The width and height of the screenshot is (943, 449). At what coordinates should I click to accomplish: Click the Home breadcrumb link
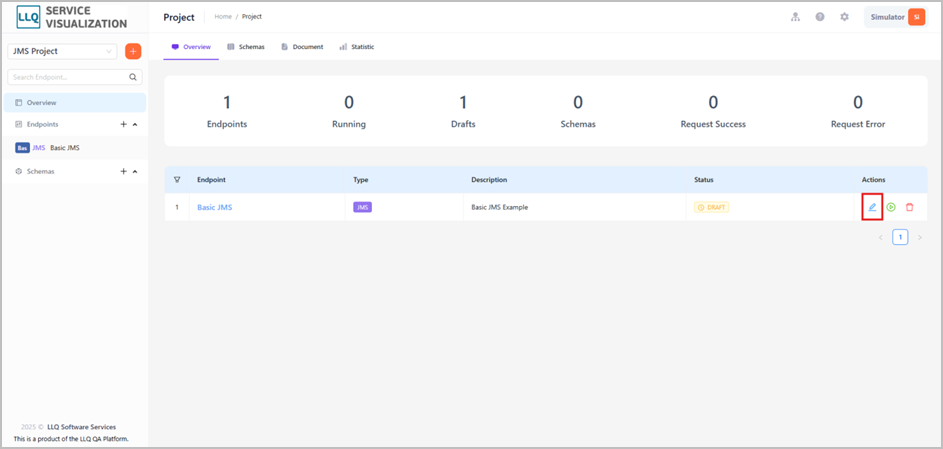(x=223, y=17)
